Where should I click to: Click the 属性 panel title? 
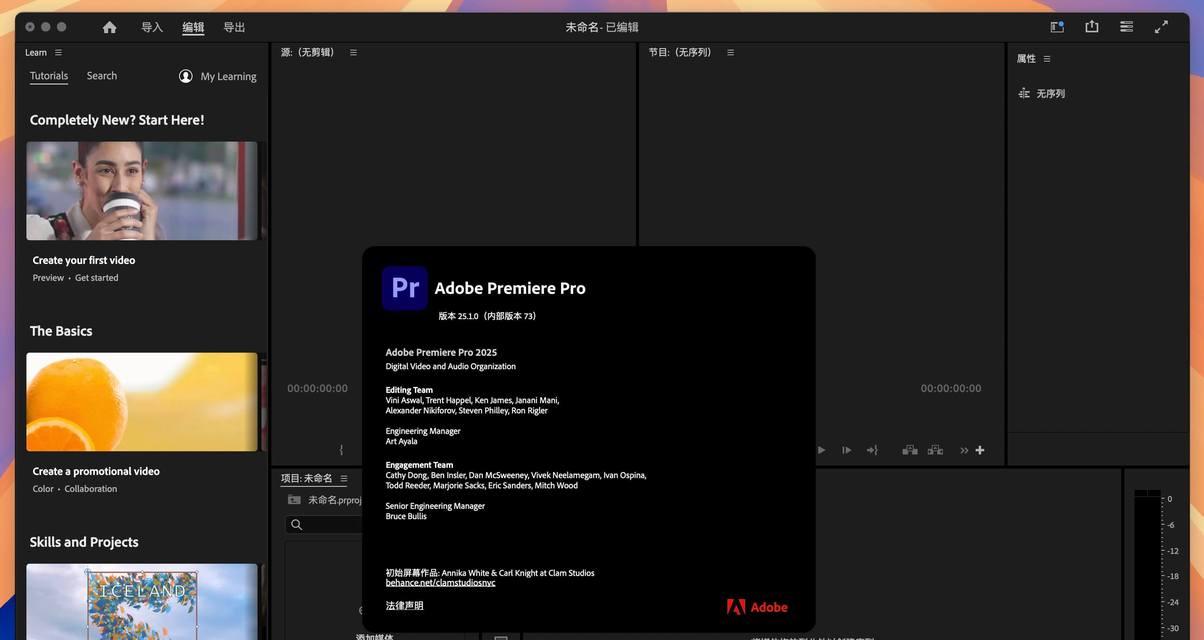pos(1026,59)
